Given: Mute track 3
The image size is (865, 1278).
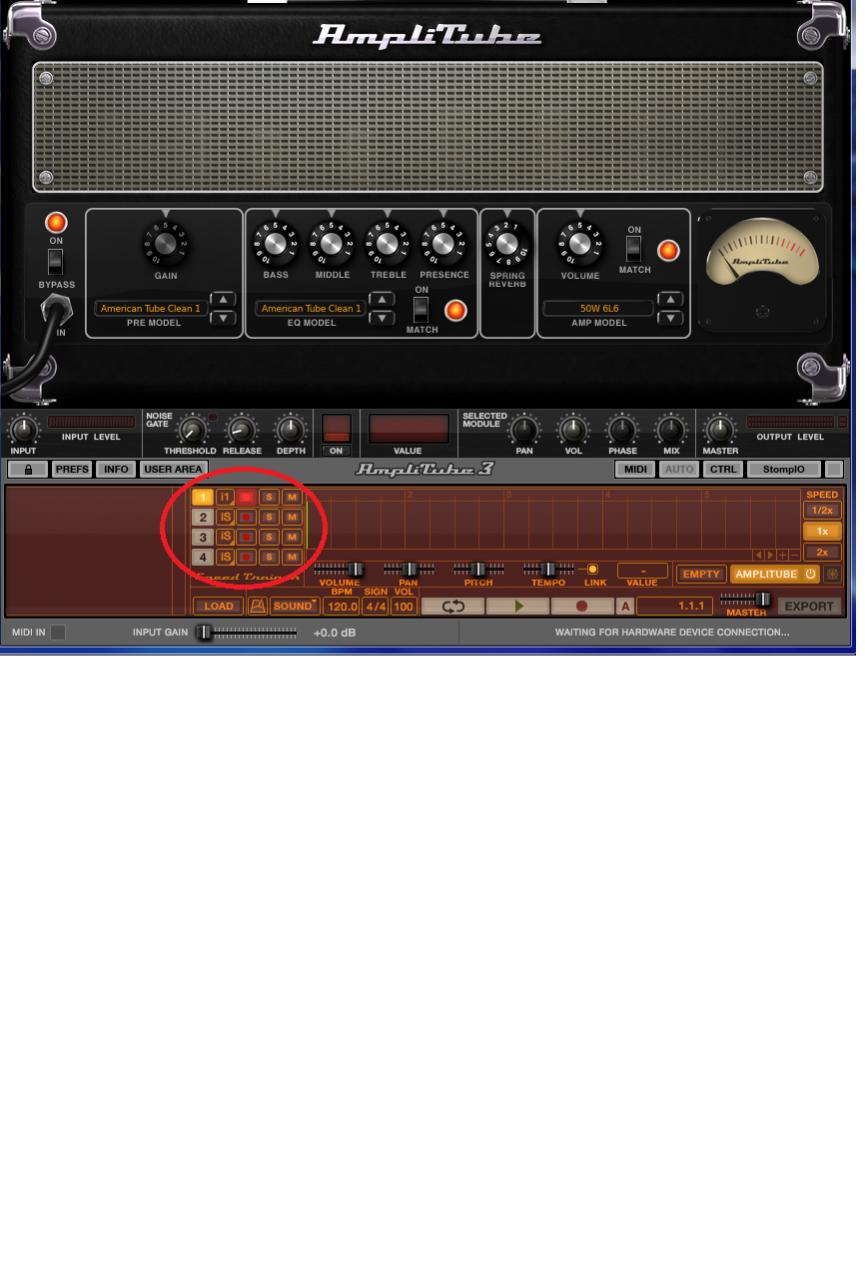Looking at the screenshot, I should [292, 537].
